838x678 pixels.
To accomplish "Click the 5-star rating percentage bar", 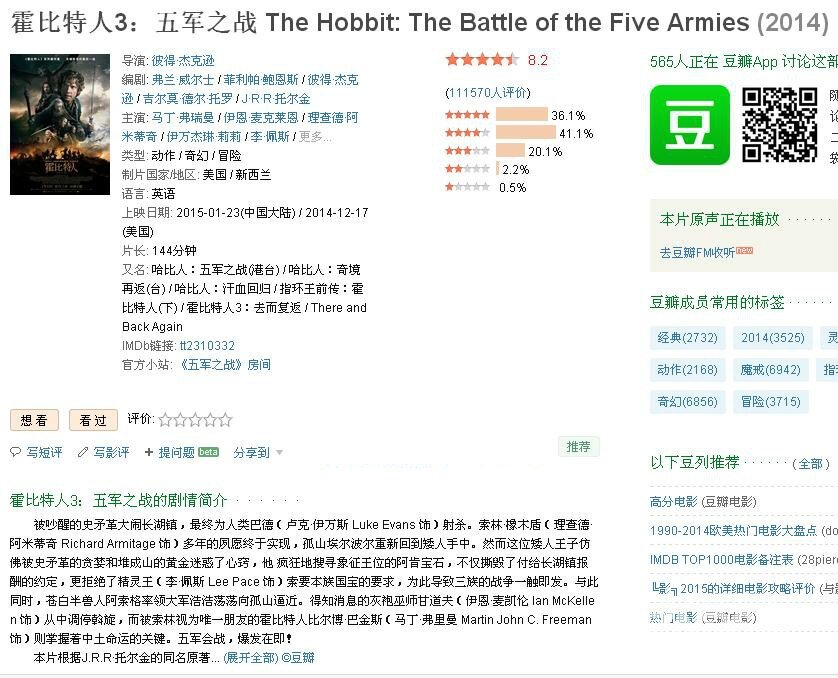I will coord(521,115).
